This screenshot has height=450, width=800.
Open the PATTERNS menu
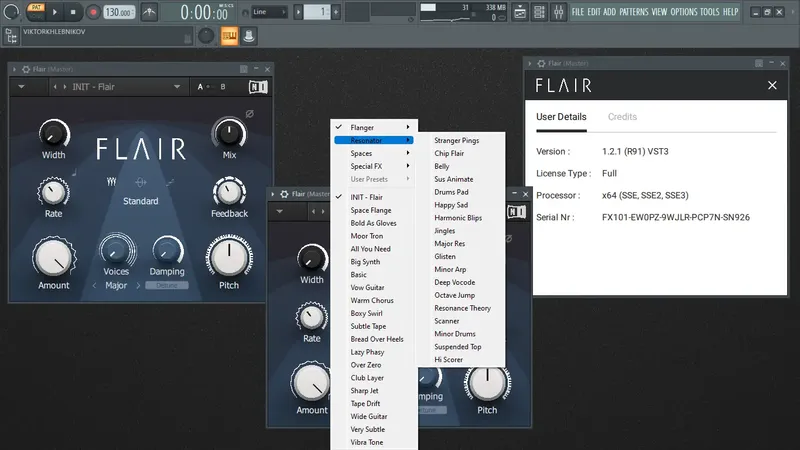634,12
